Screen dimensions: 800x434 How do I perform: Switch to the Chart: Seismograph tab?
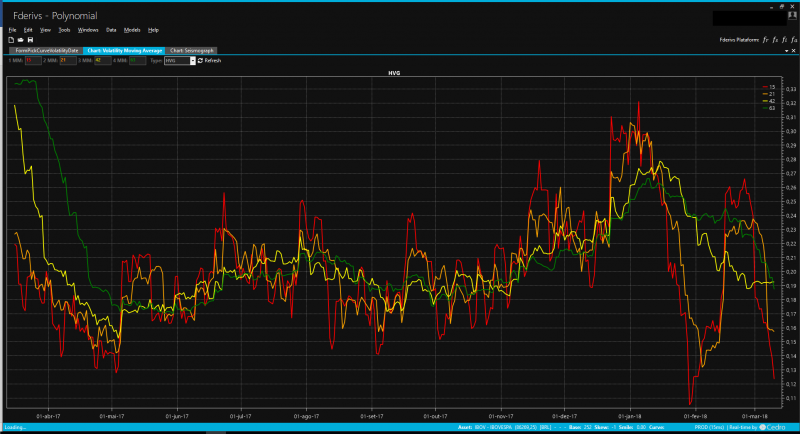(x=192, y=50)
